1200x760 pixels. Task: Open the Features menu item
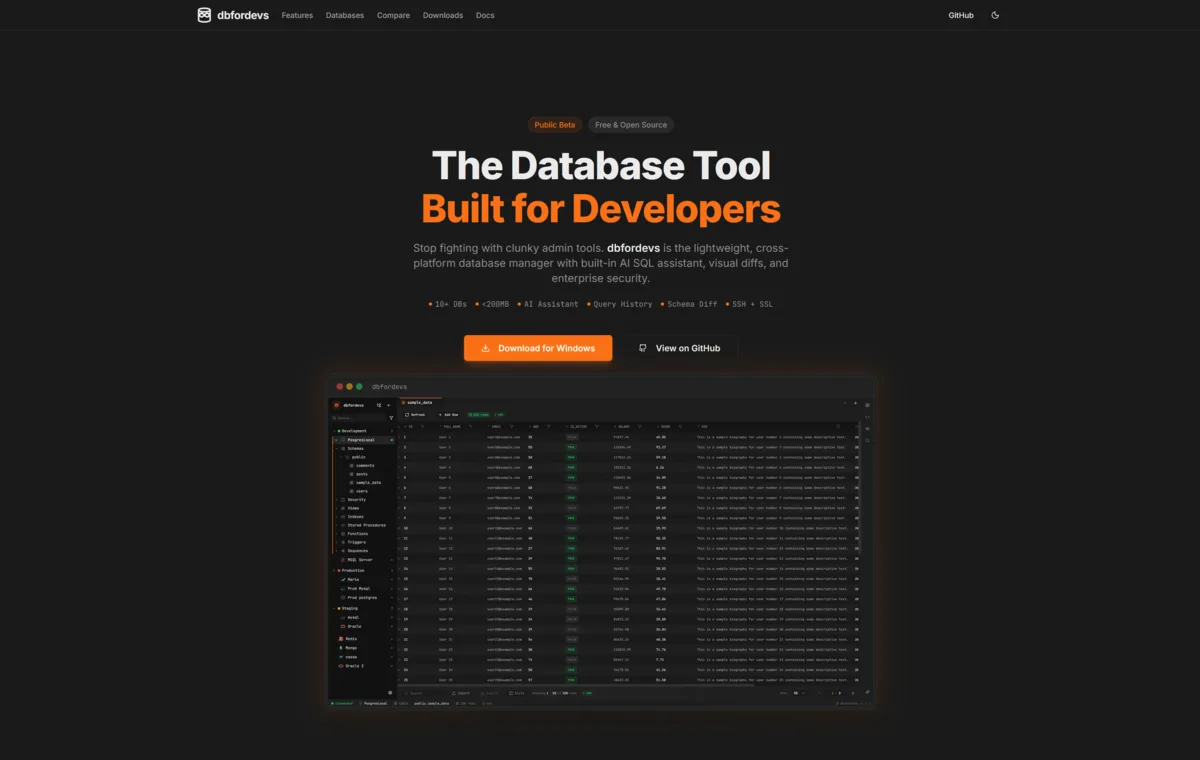click(297, 15)
